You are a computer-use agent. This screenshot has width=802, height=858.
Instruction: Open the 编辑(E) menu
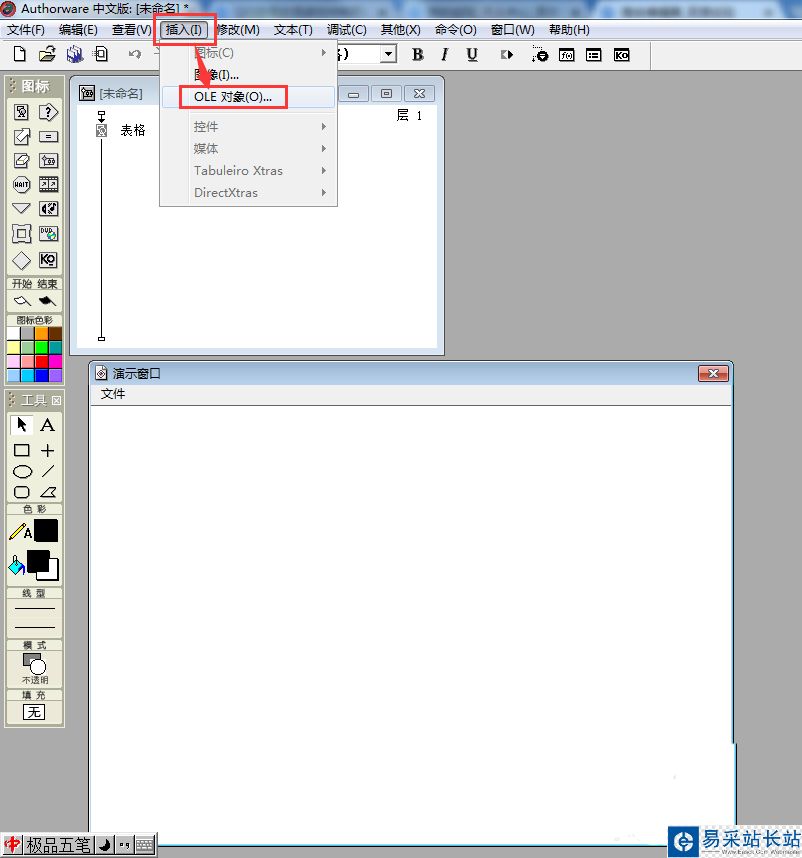click(x=78, y=30)
